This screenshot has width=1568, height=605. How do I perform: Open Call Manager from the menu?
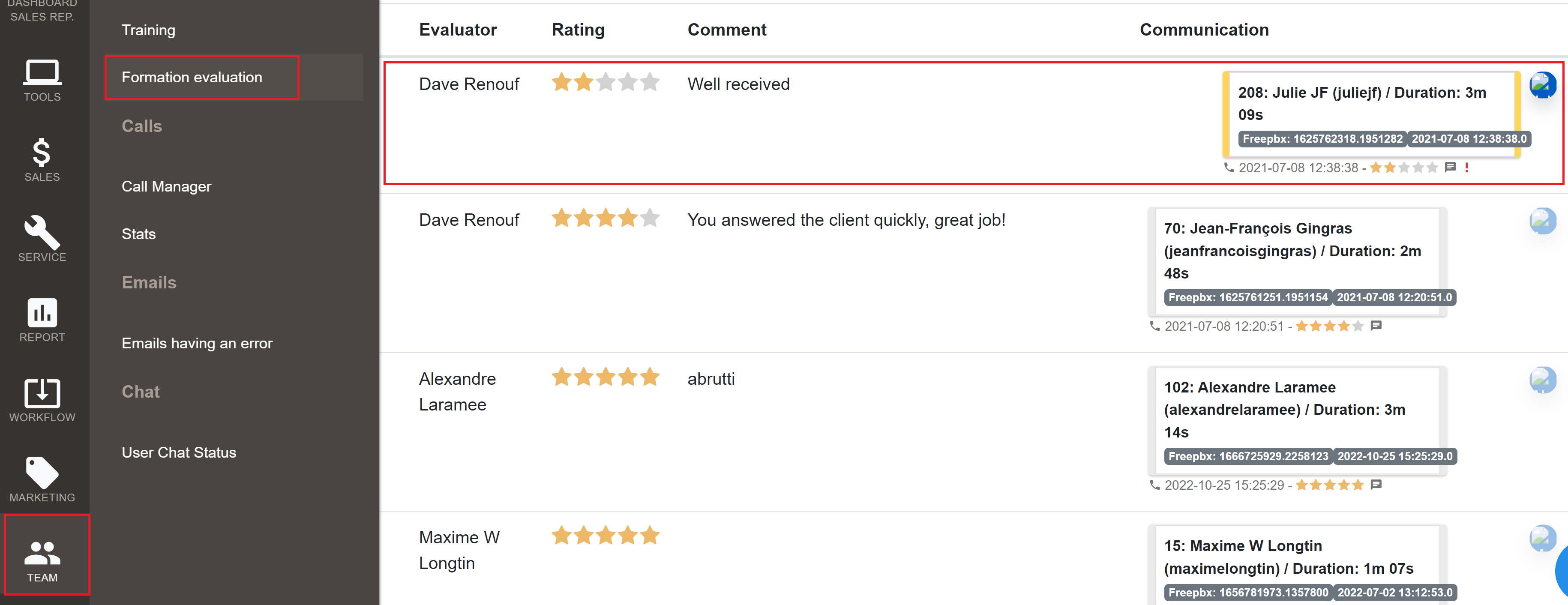pyautogui.click(x=166, y=186)
